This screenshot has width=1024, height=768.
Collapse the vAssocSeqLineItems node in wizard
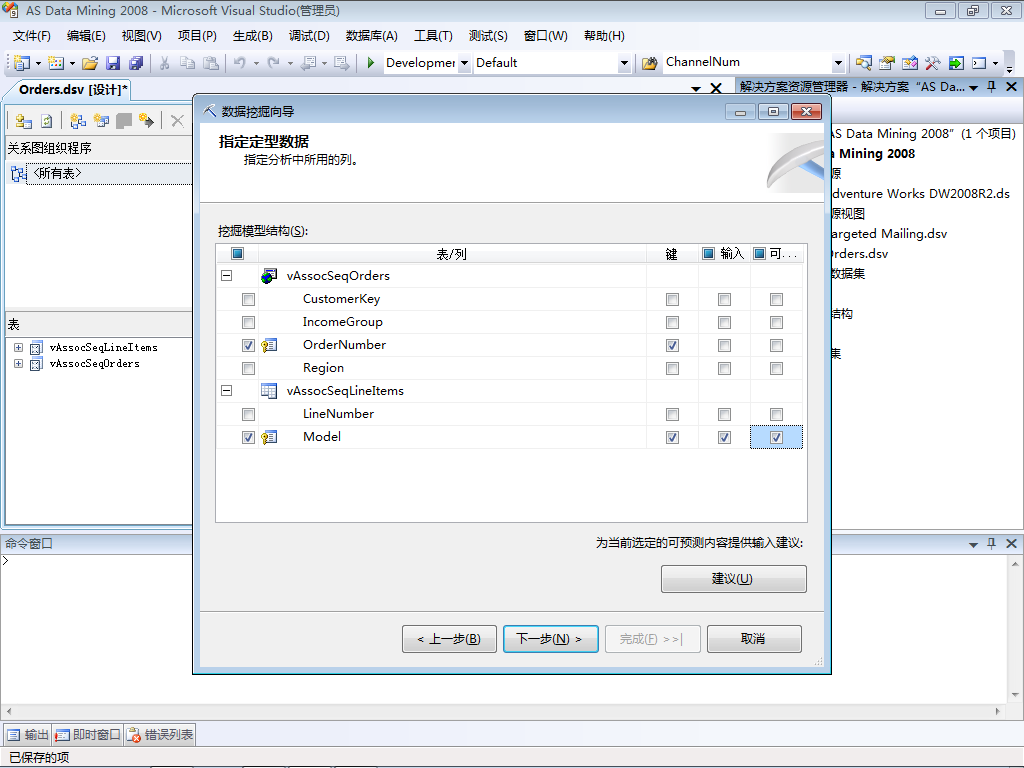tap(227, 391)
